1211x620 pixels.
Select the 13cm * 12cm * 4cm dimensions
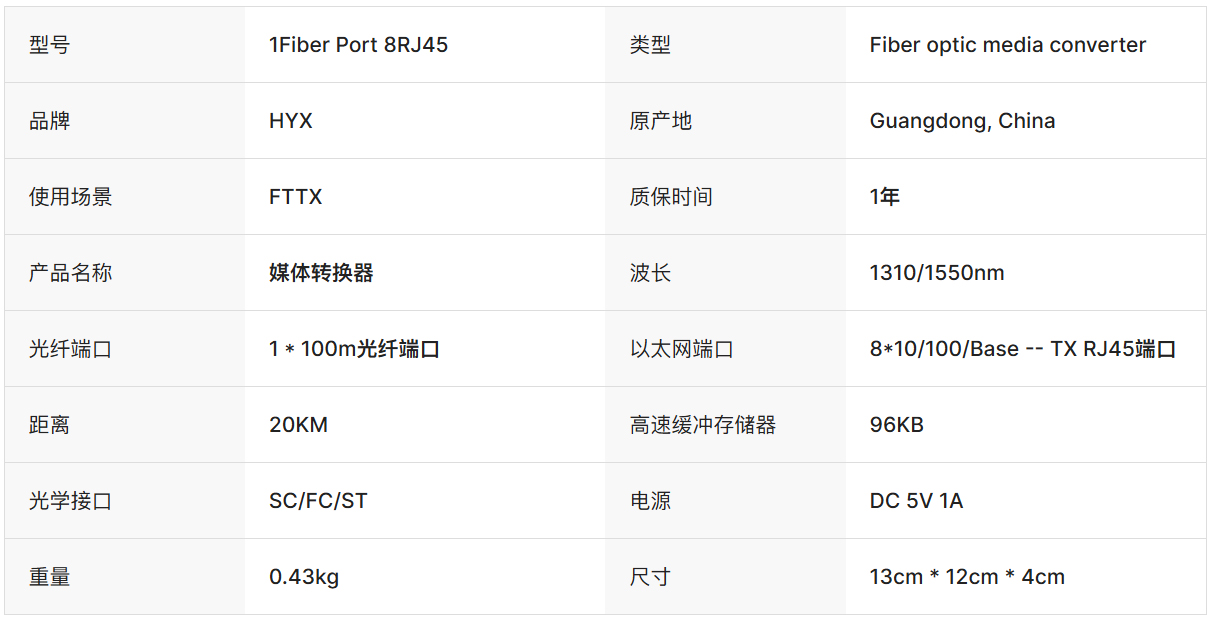pos(967,577)
